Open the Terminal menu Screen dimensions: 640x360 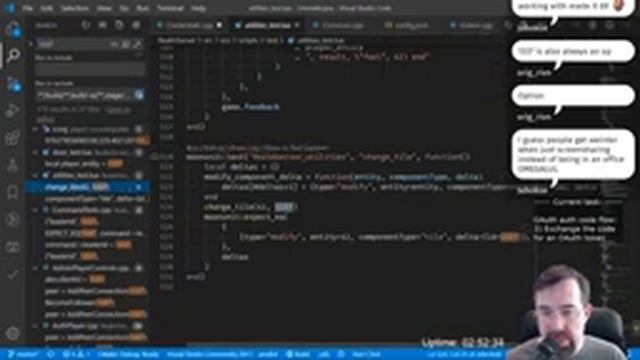coord(170,8)
